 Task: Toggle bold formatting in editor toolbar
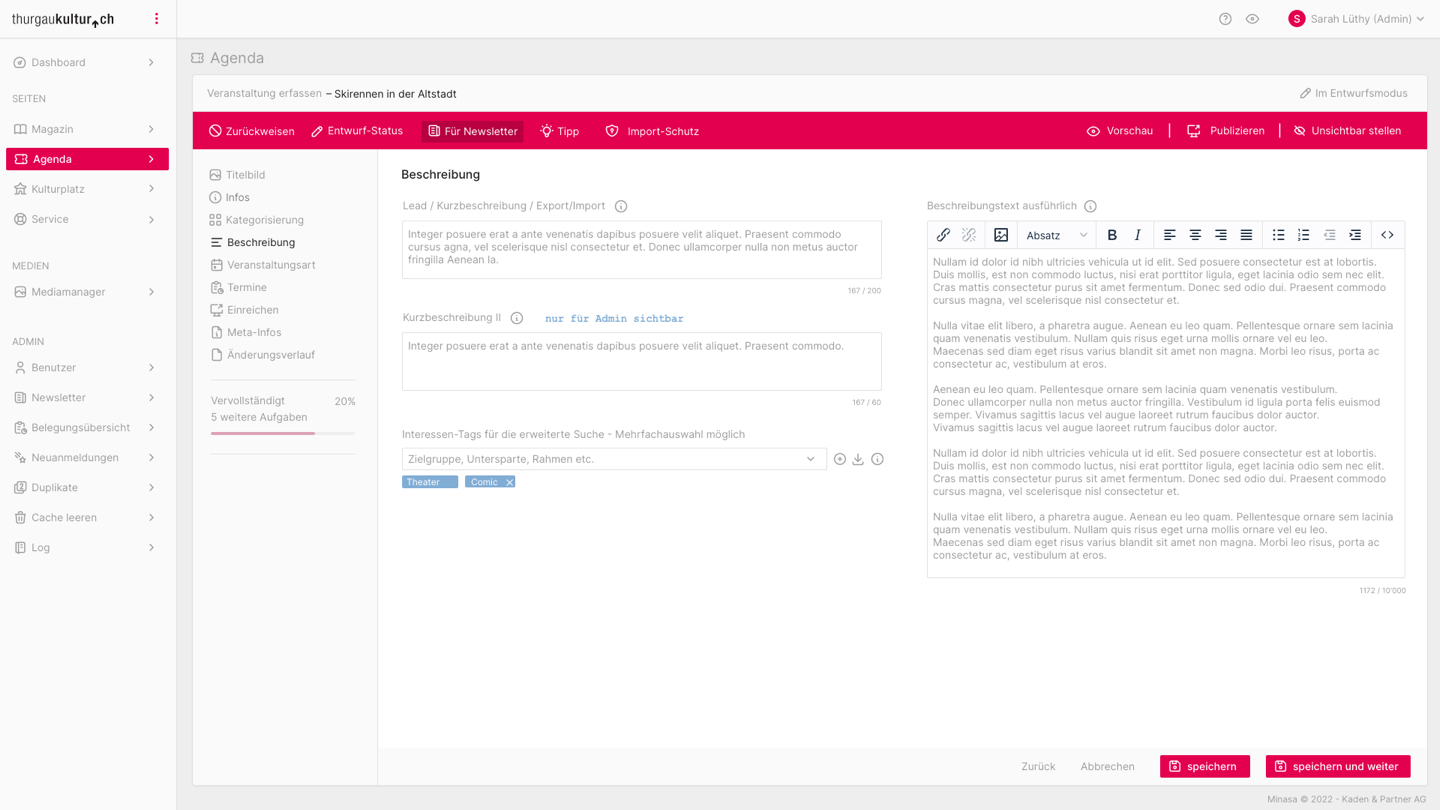click(1112, 235)
